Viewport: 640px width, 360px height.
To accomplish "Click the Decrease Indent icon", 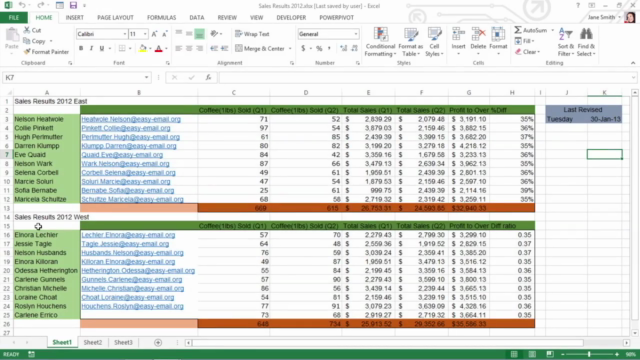I will [x=214, y=49].
